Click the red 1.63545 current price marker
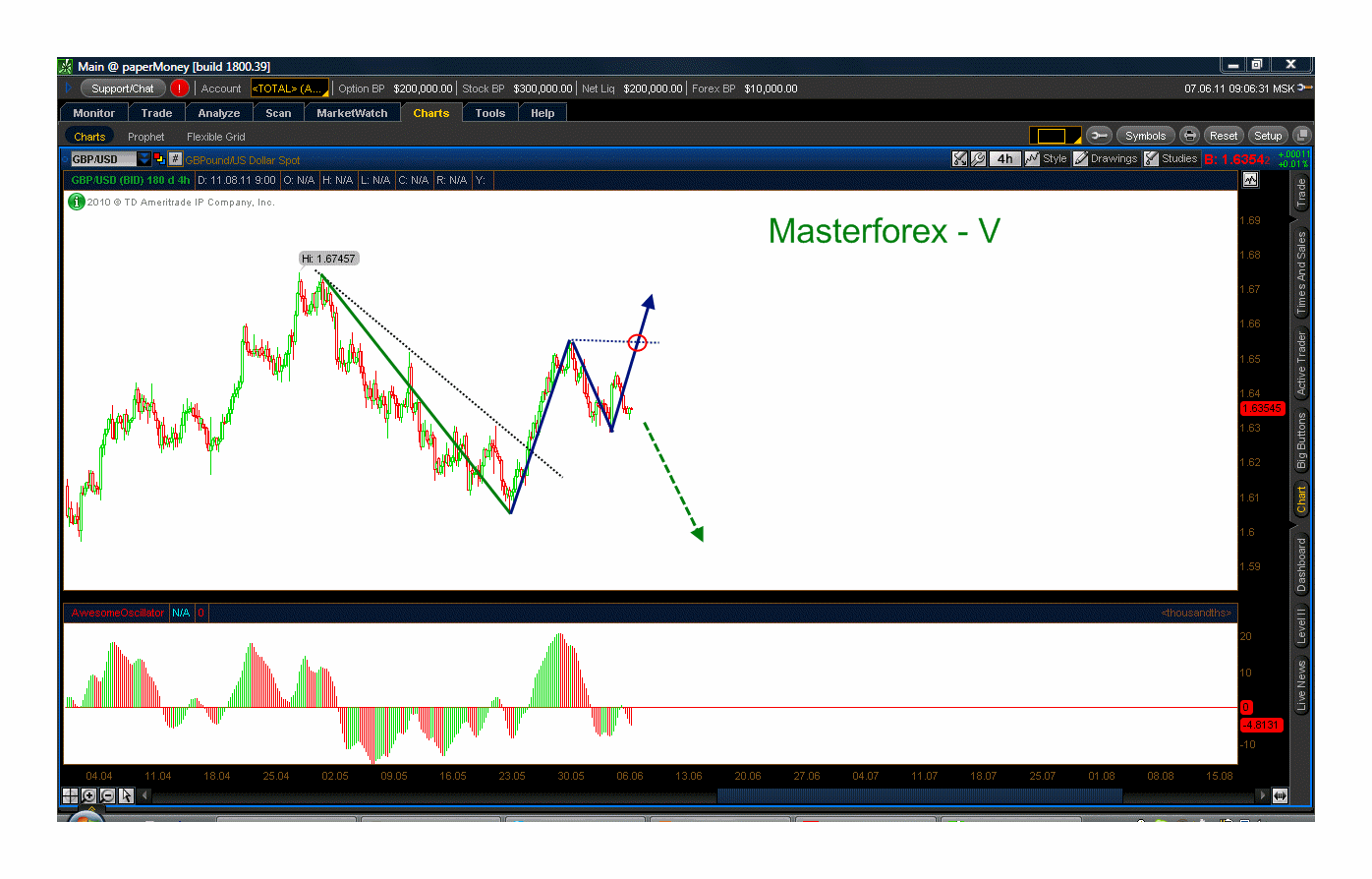This screenshot has height=879, width=1372. click(1262, 408)
